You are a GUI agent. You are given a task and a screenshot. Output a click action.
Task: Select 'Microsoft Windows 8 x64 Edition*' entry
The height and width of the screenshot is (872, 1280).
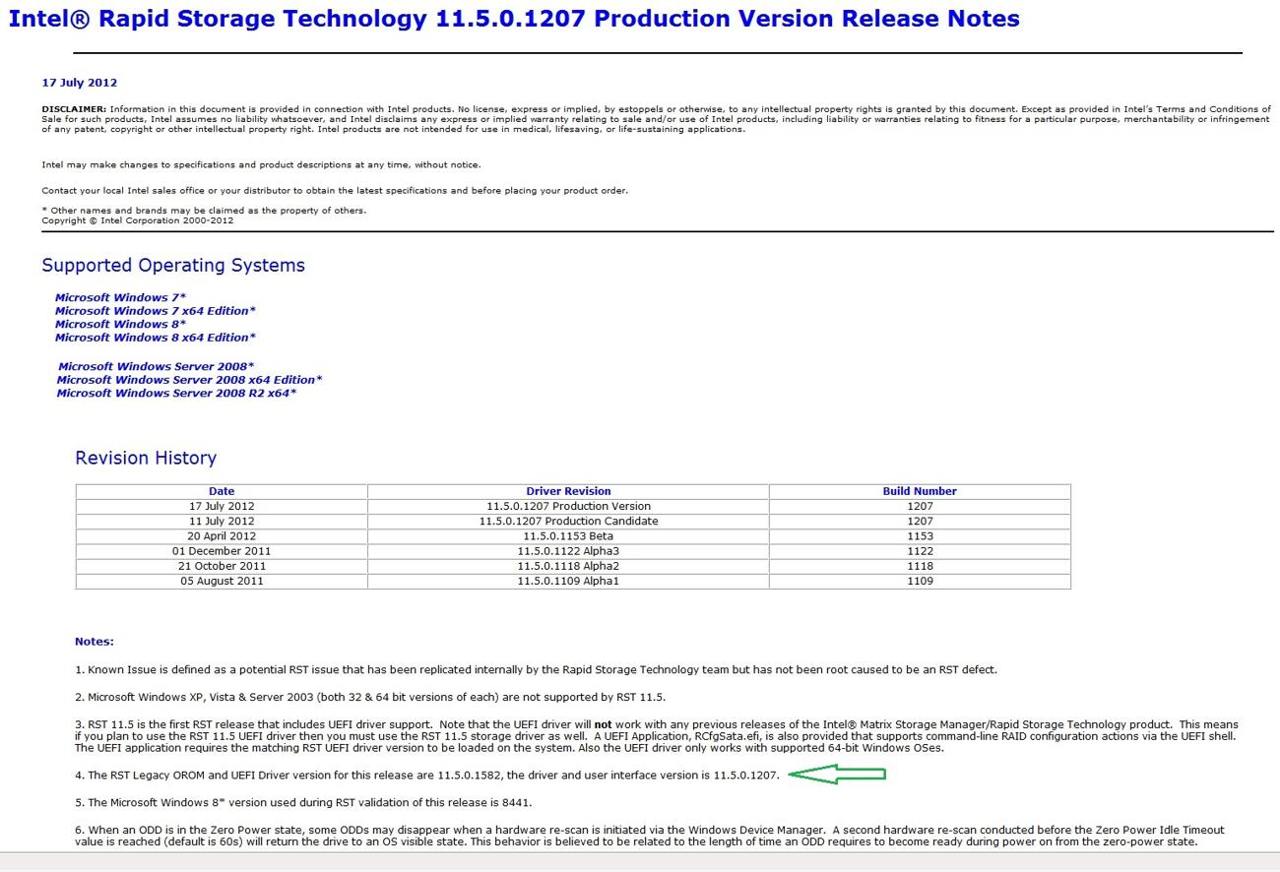[x=155, y=338]
